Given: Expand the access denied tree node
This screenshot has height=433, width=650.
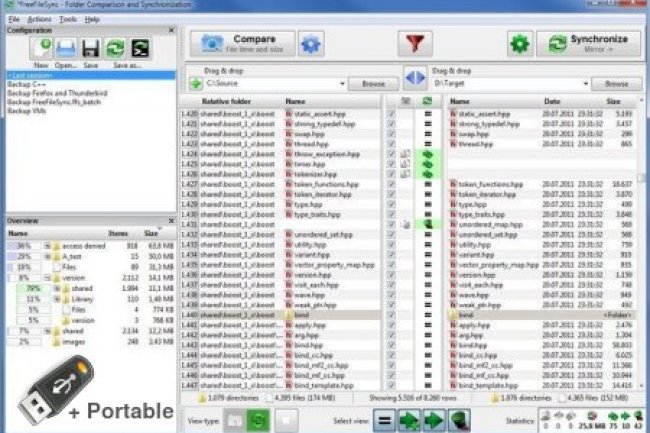Looking at the screenshot, I should click(x=47, y=246).
